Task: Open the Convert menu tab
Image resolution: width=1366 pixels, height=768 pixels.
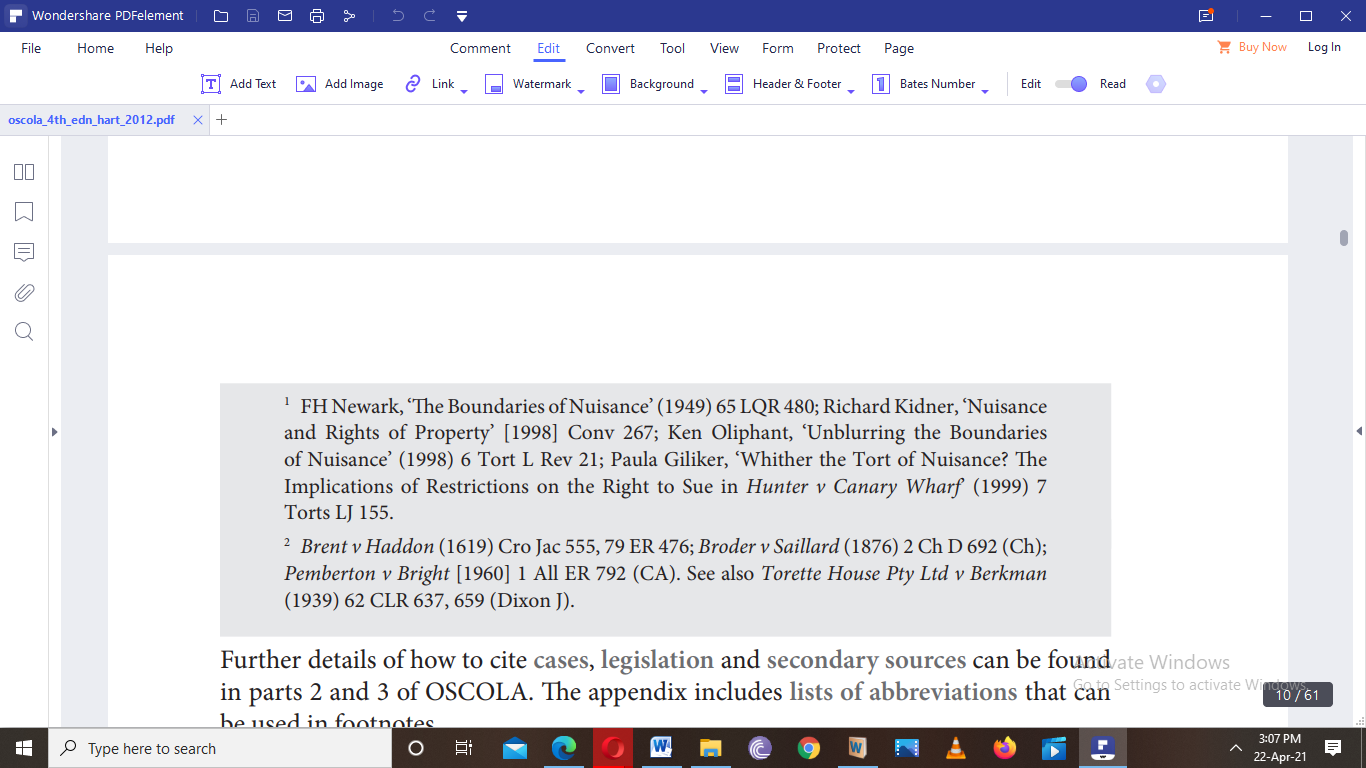Action: (x=610, y=48)
